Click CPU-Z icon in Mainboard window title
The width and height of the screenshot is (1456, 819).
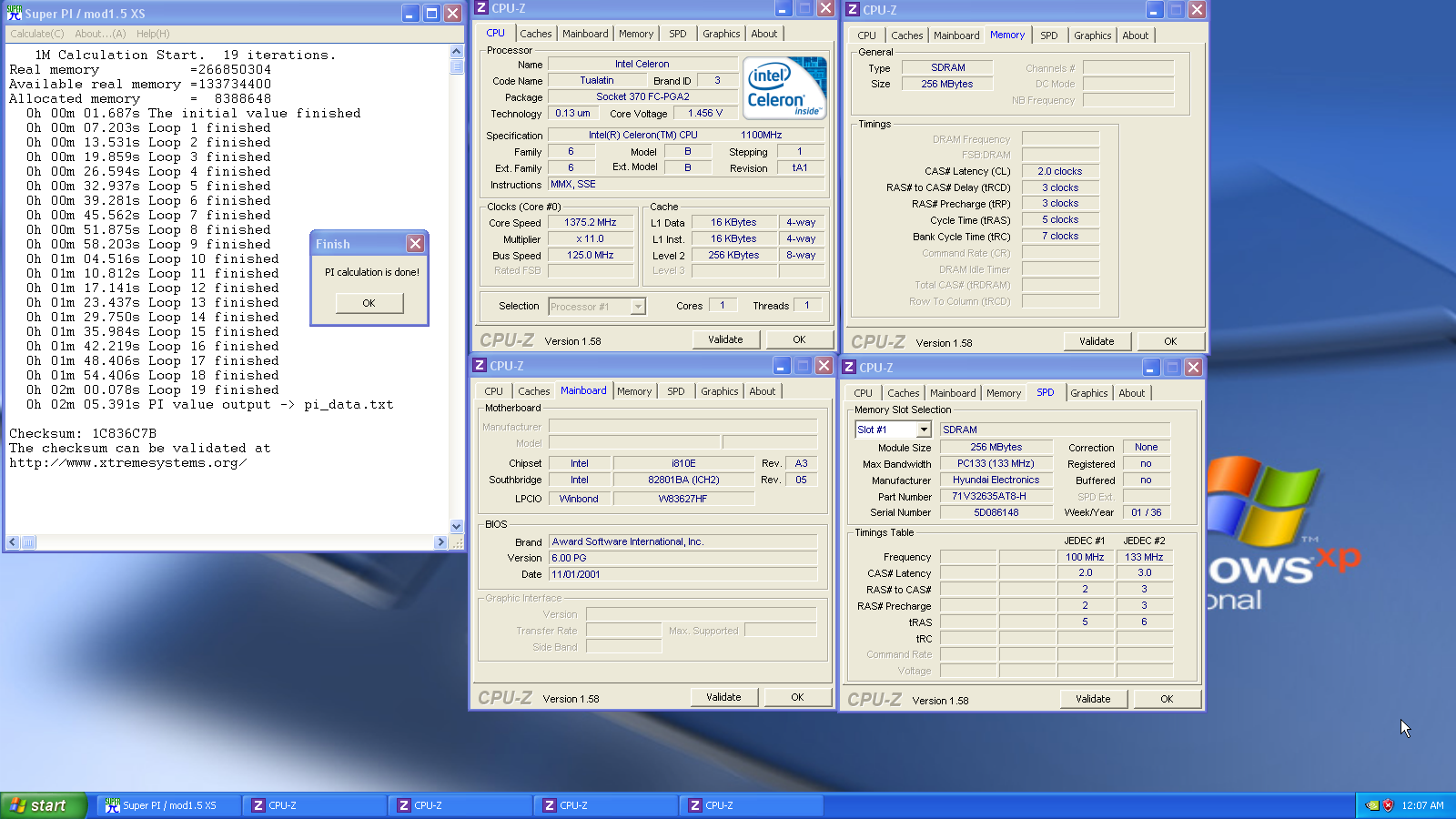click(480, 365)
